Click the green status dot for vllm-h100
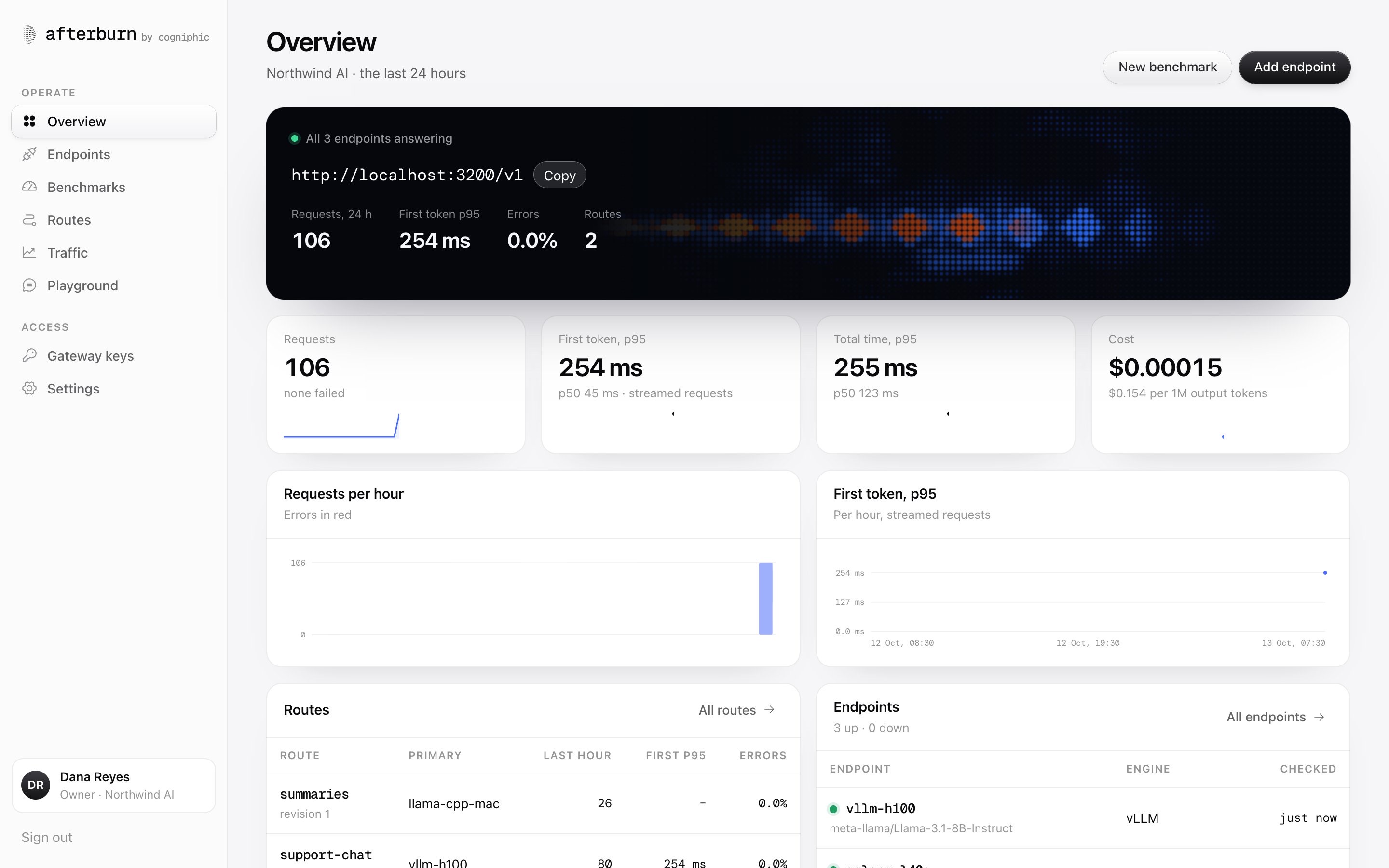This screenshot has width=1389, height=868. click(833, 809)
